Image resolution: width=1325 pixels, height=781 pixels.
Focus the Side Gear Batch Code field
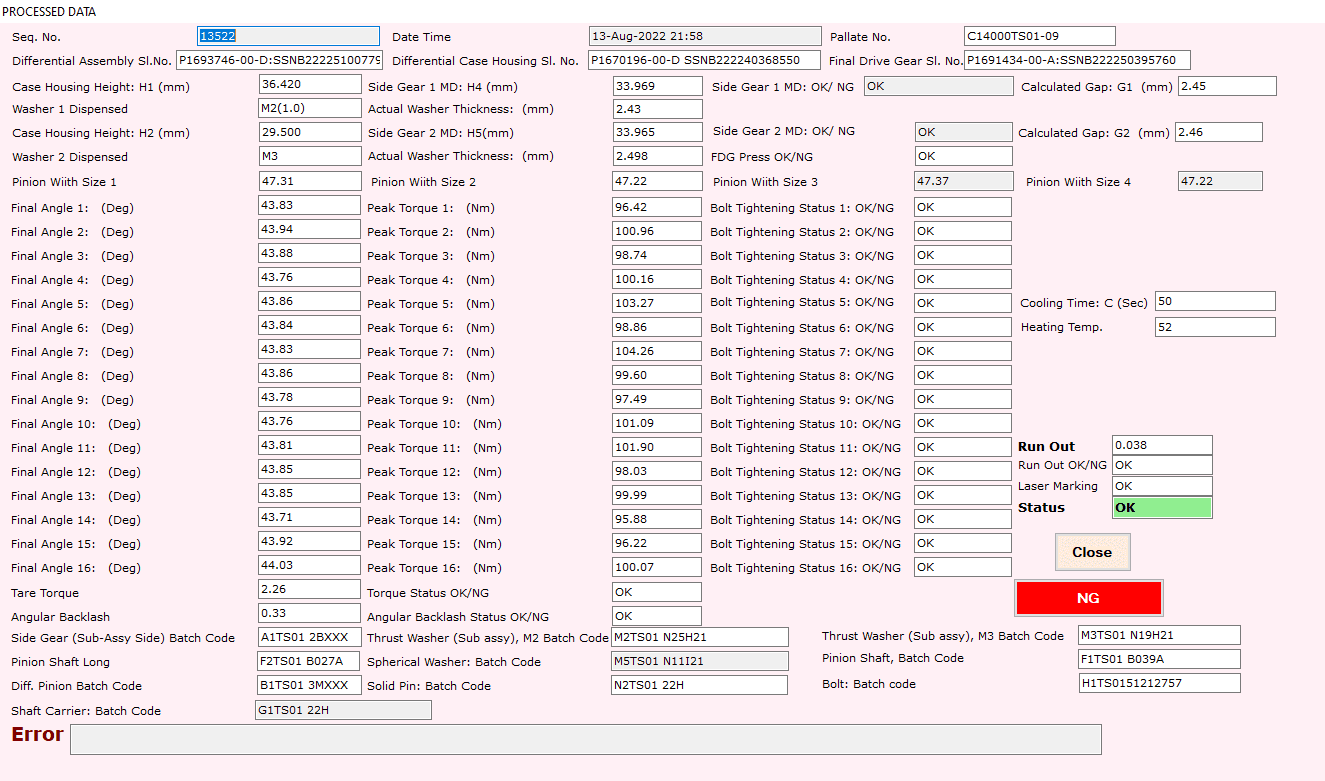pyautogui.click(x=309, y=637)
